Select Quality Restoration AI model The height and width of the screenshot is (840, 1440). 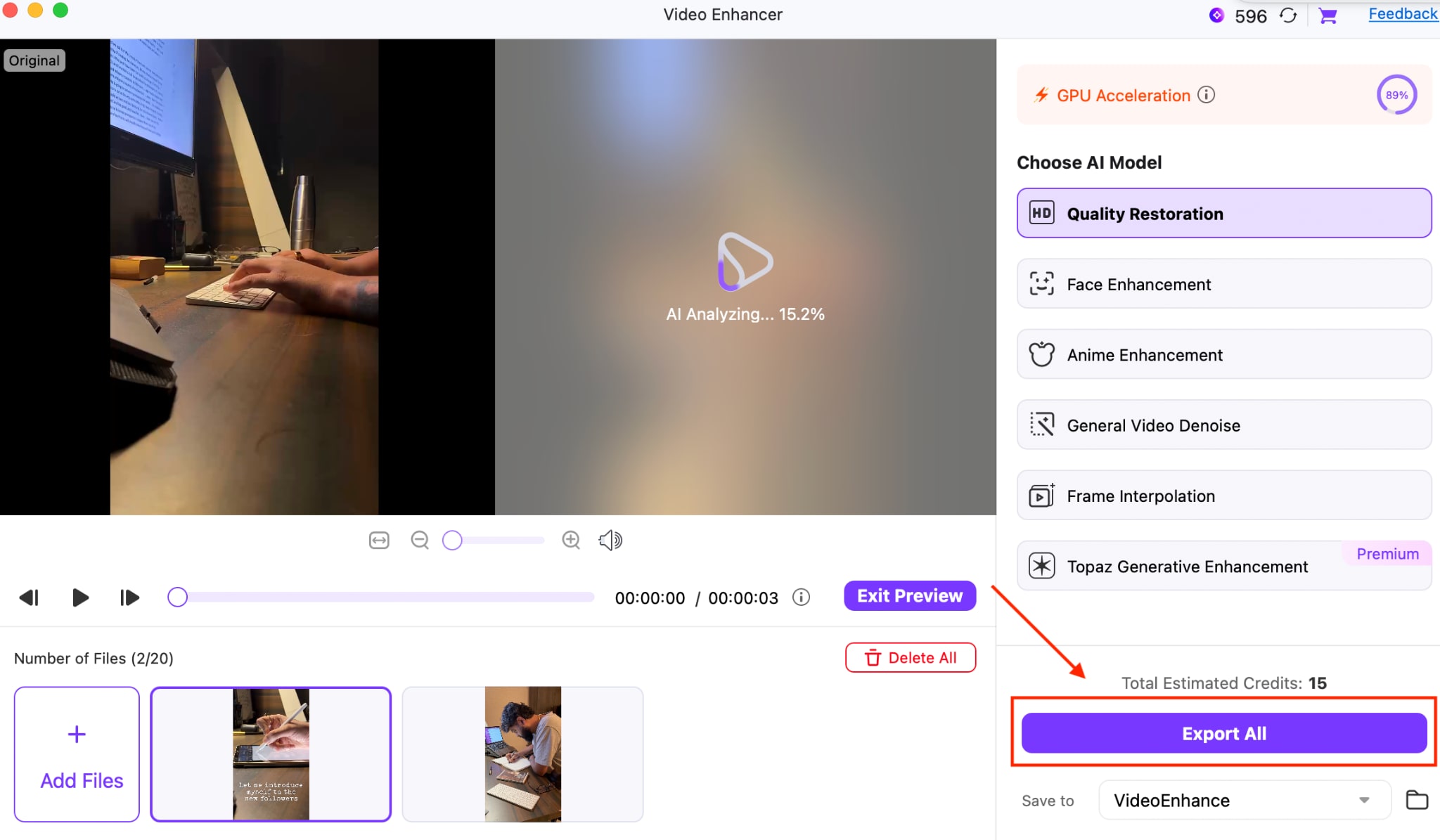[x=1223, y=213]
